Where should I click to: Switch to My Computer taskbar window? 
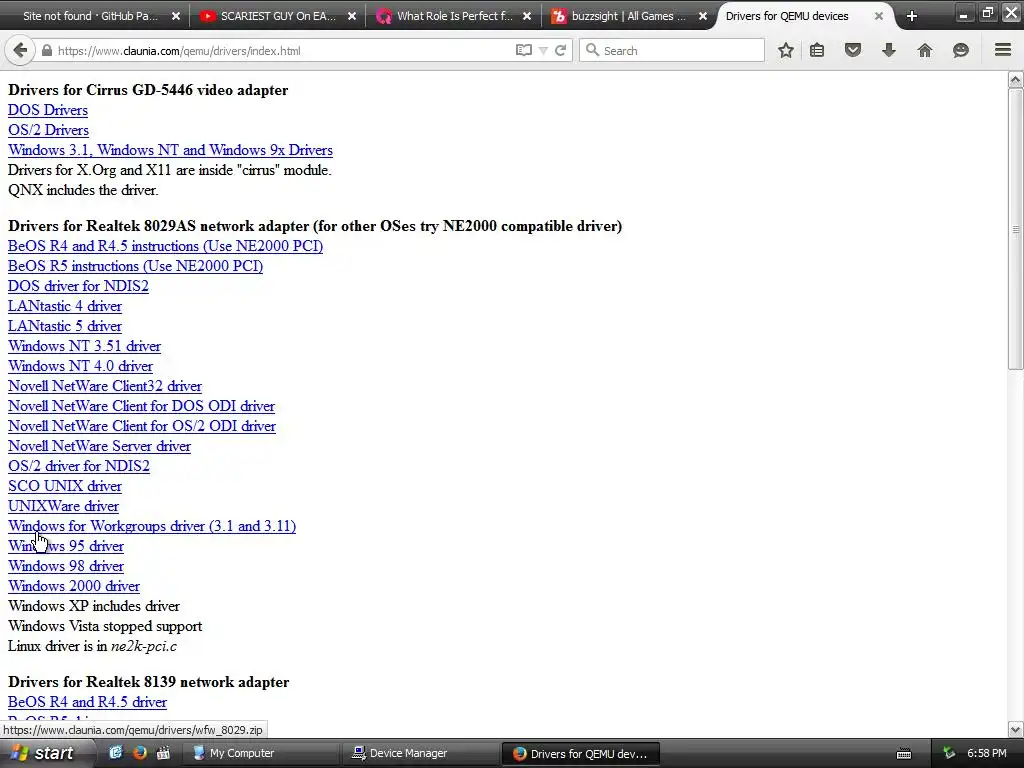click(x=261, y=753)
